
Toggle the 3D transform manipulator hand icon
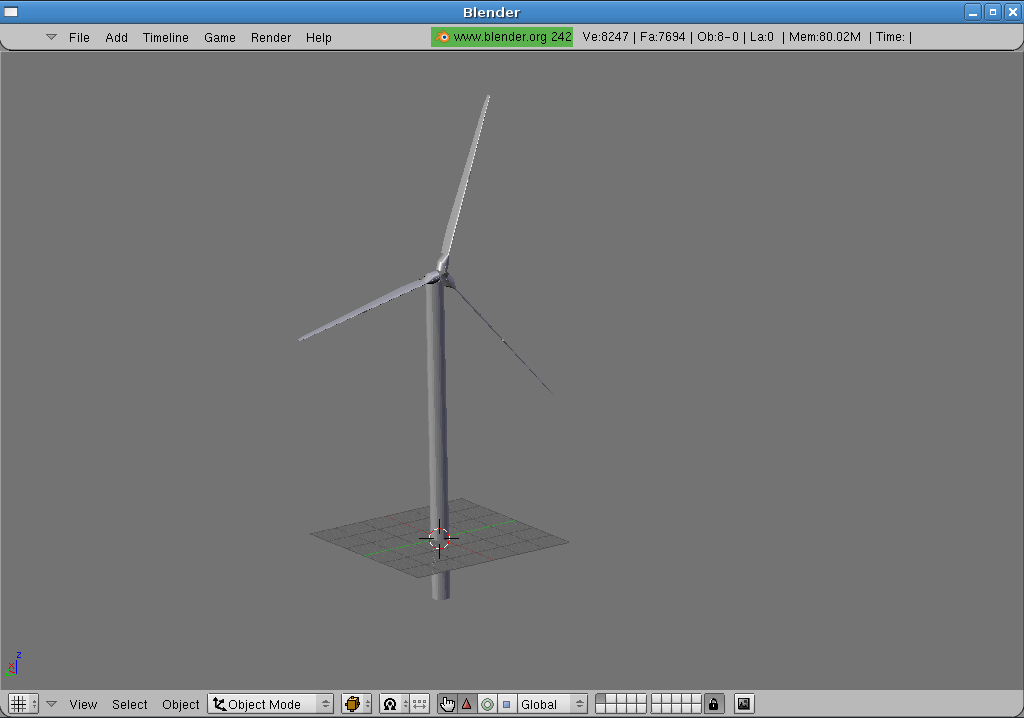[447, 704]
